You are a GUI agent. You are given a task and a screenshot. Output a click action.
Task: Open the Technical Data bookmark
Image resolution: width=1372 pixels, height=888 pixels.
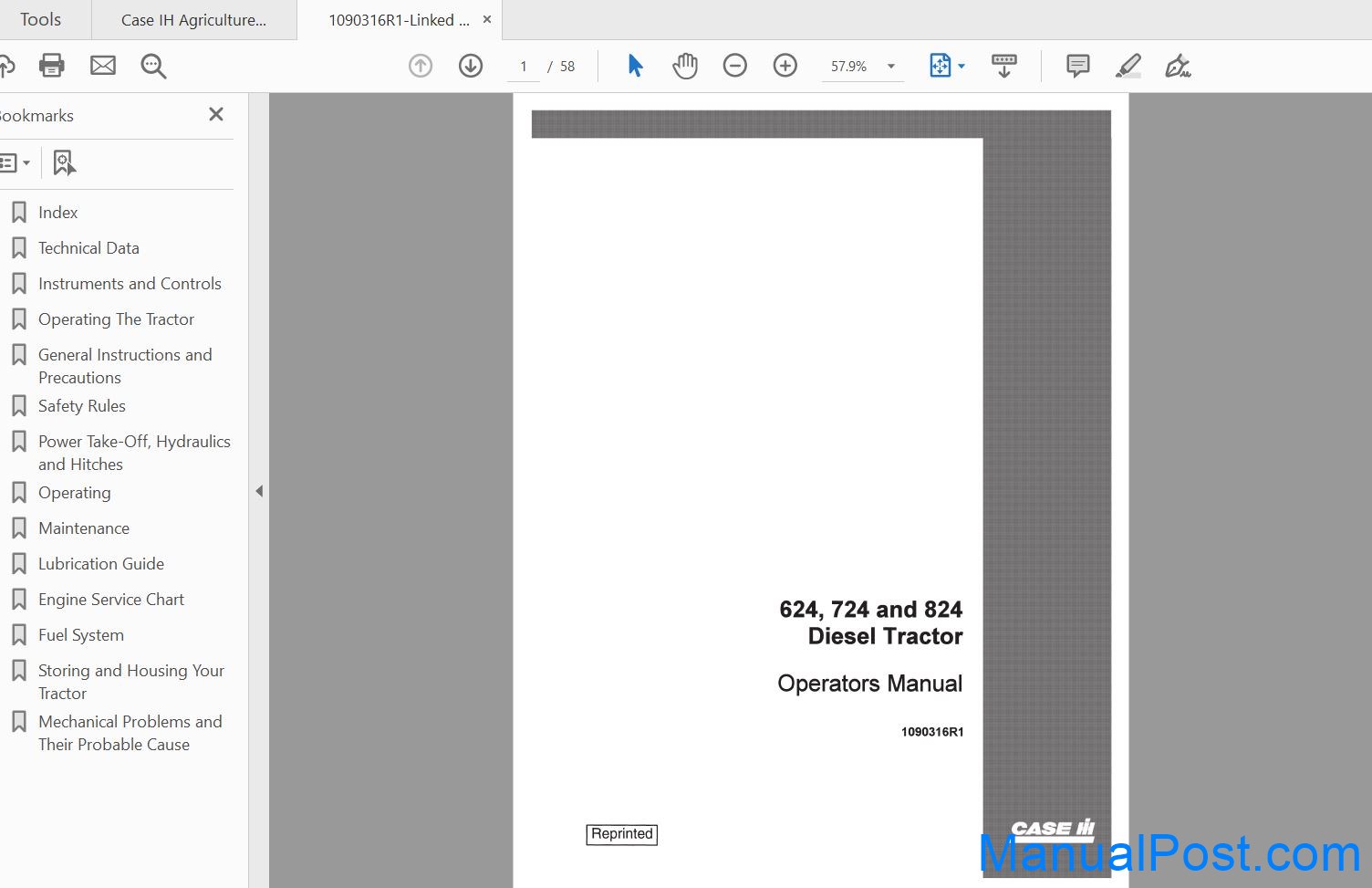pyautogui.click(x=88, y=248)
